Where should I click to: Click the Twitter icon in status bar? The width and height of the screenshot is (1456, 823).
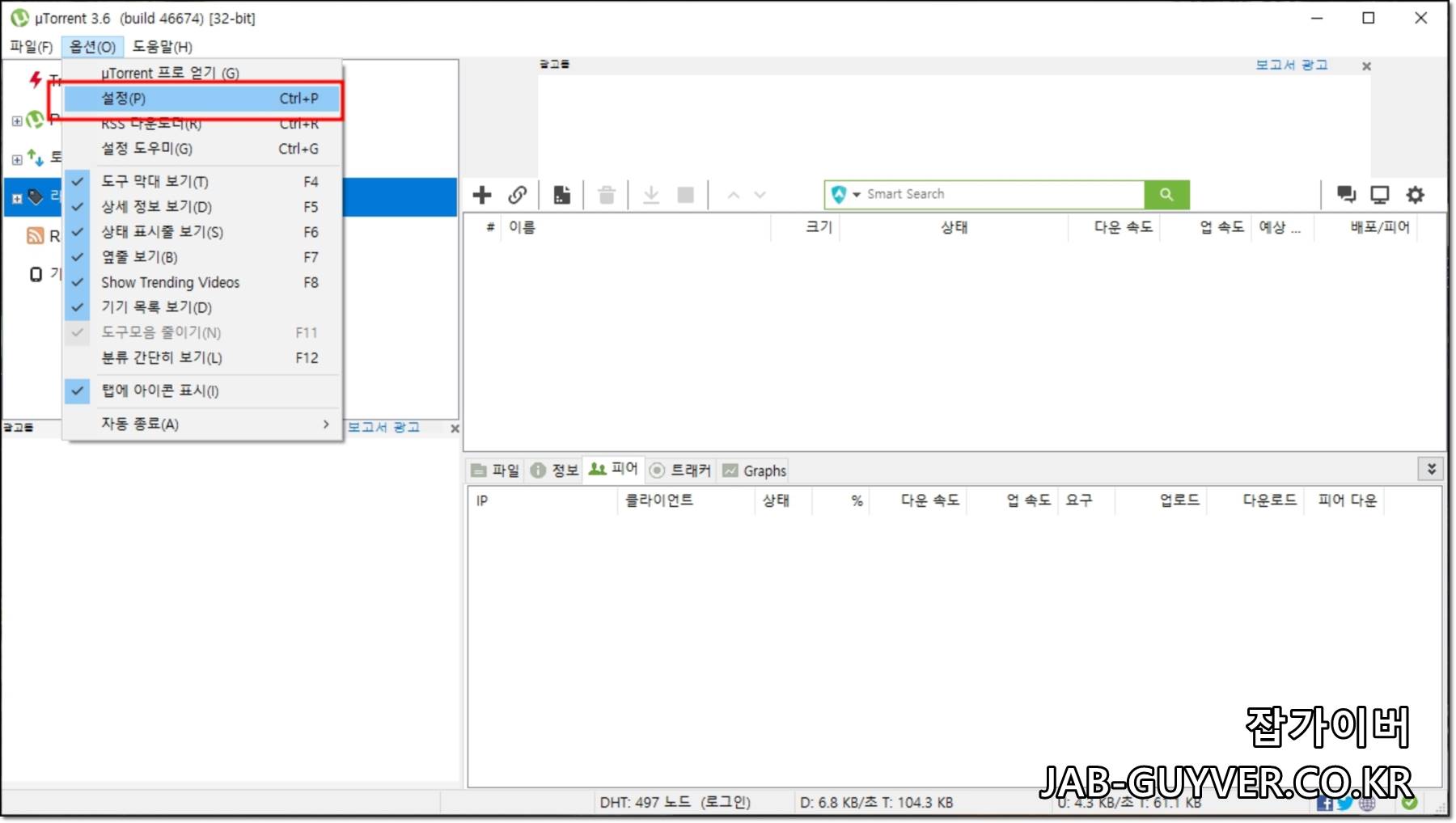tap(1345, 803)
